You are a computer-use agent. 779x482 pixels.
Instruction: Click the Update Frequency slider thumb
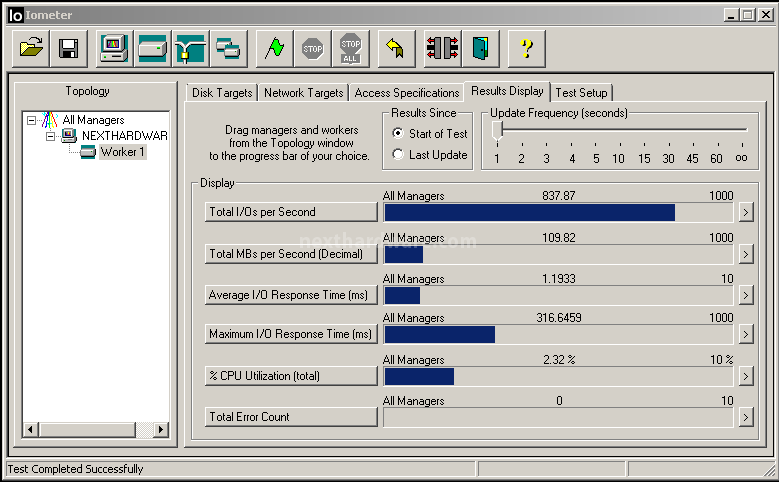pyautogui.click(x=497, y=131)
